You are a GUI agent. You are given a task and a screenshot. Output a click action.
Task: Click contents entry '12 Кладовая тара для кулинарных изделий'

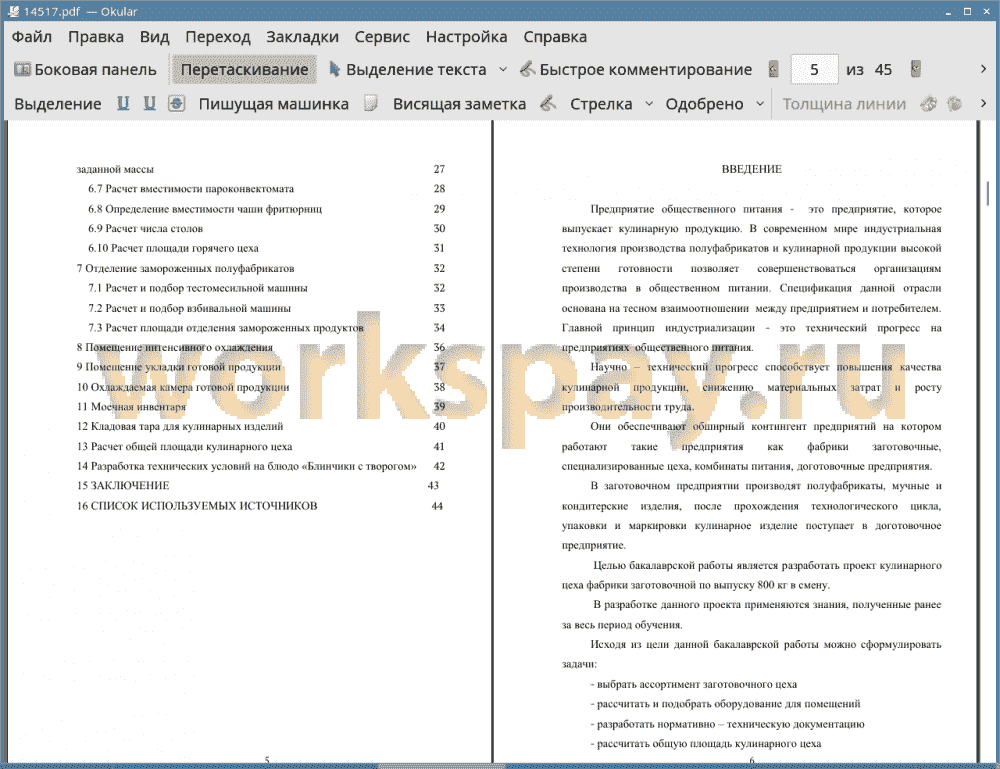(x=180, y=427)
